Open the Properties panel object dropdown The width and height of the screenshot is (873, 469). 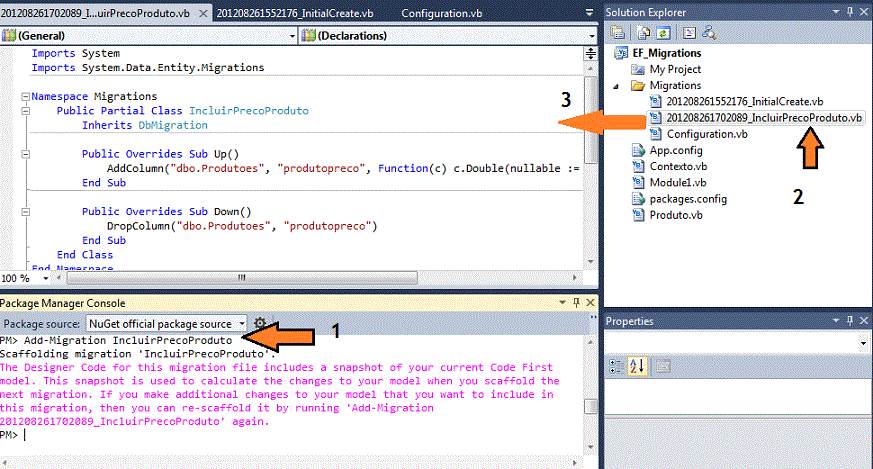click(863, 343)
